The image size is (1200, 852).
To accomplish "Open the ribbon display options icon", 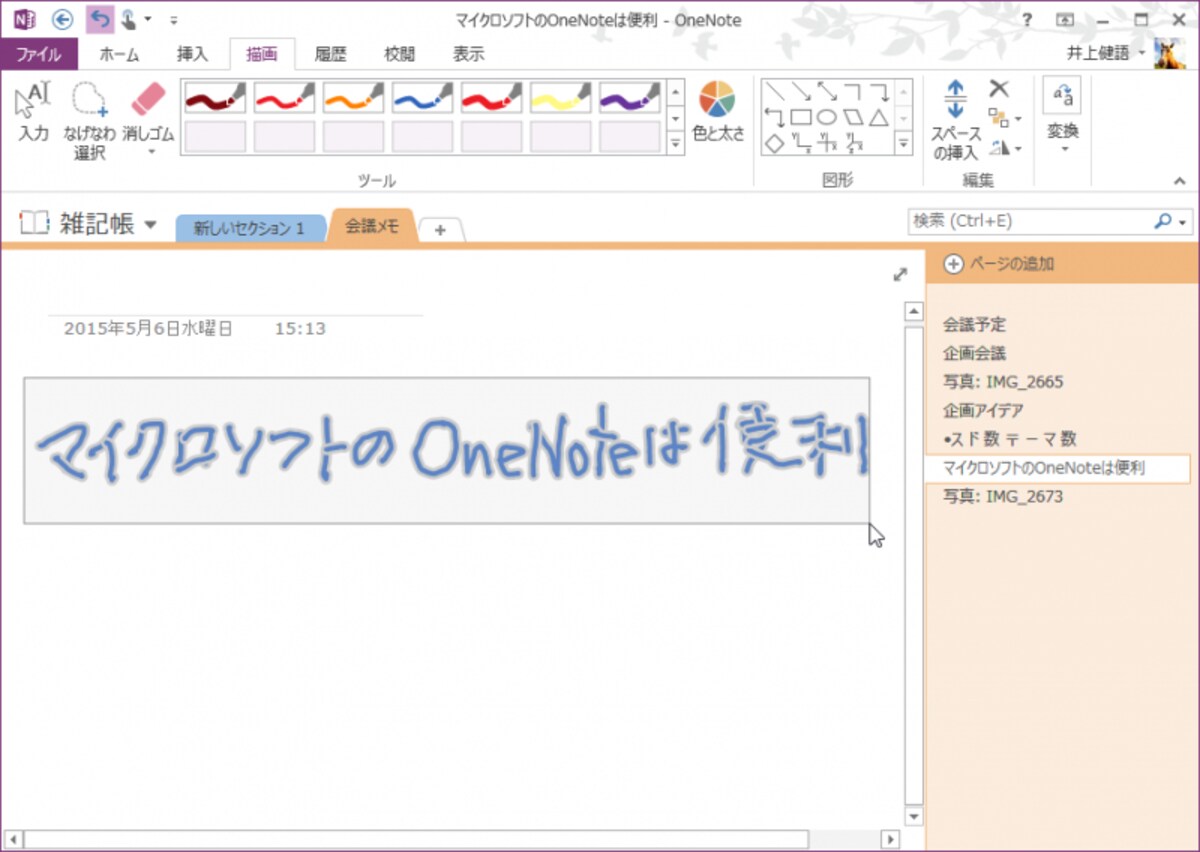I will coord(1065,20).
